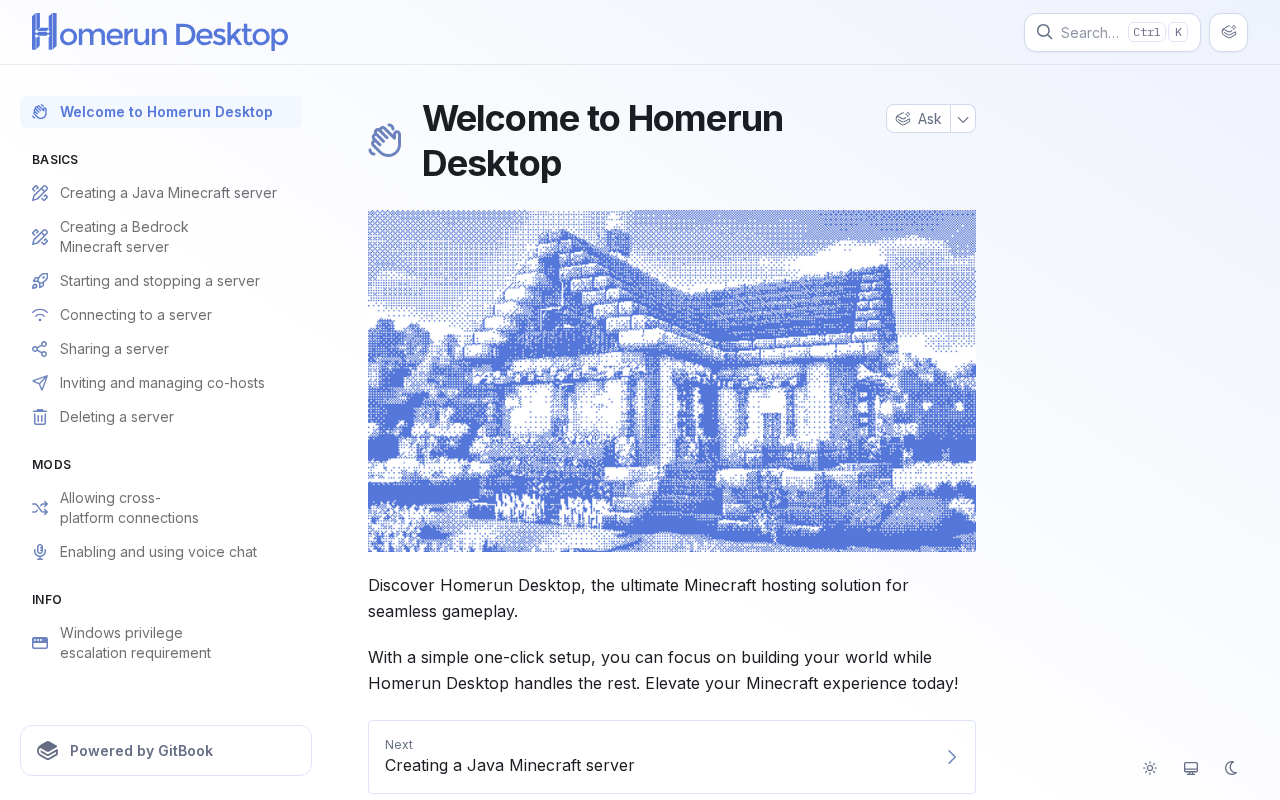Expand the Ask button dropdown arrow

963,119
